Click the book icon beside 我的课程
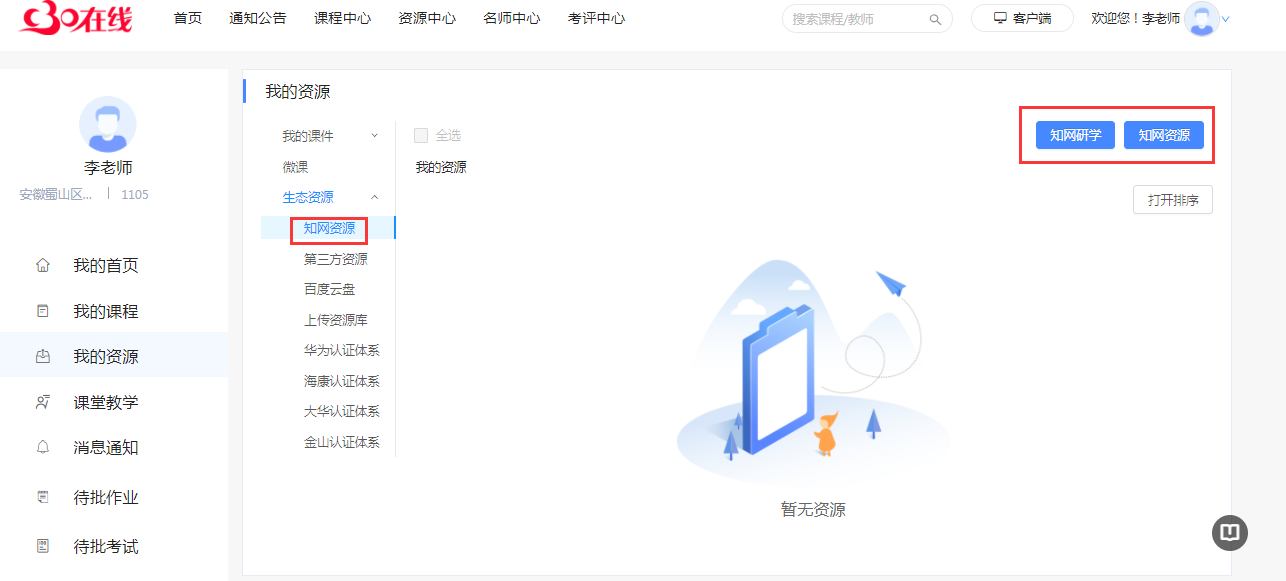The height and width of the screenshot is (581, 1286). click(42, 311)
